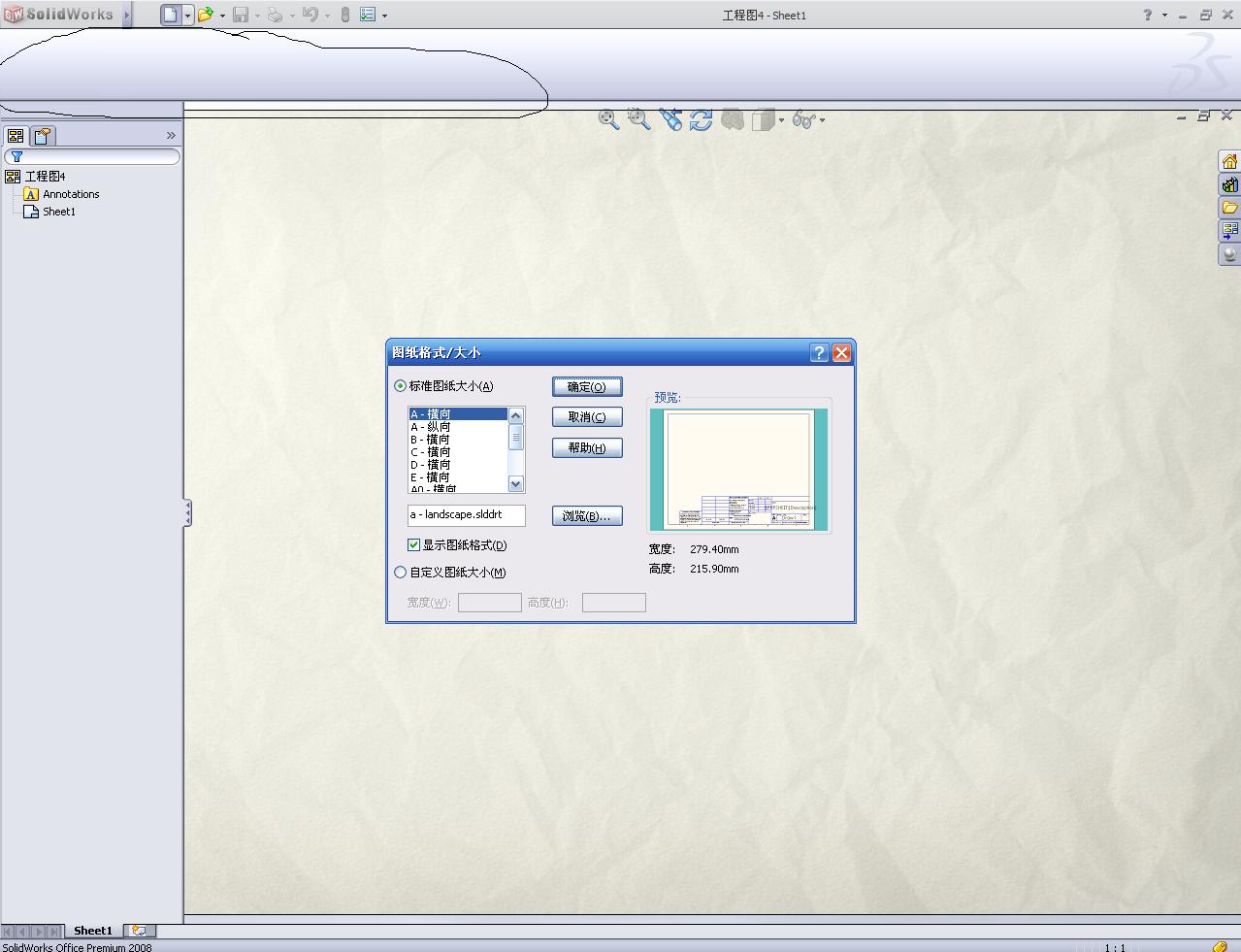Click the Open file folder icon
The image size is (1241, 952).
(x=206, y=15)
